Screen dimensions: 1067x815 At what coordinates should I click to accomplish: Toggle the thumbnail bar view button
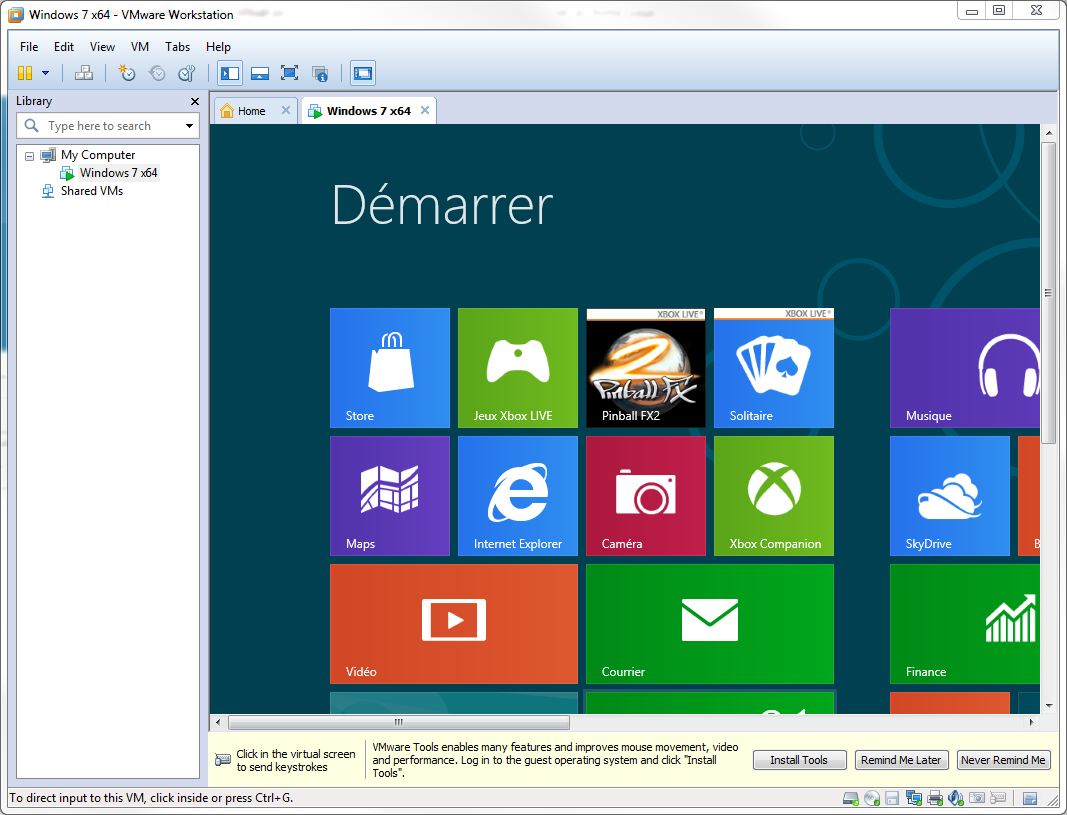260,73
